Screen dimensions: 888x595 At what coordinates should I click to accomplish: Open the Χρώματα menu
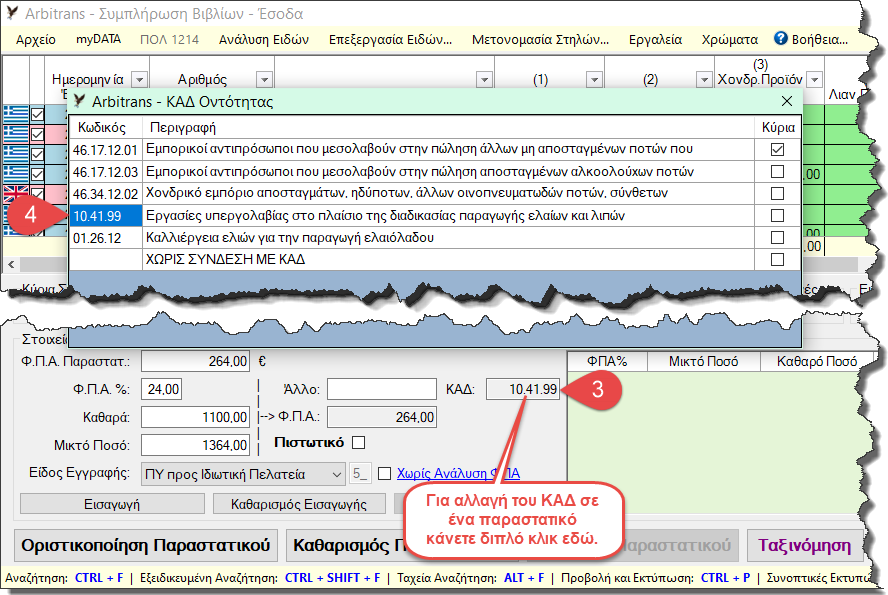click(x=729, y=40)
